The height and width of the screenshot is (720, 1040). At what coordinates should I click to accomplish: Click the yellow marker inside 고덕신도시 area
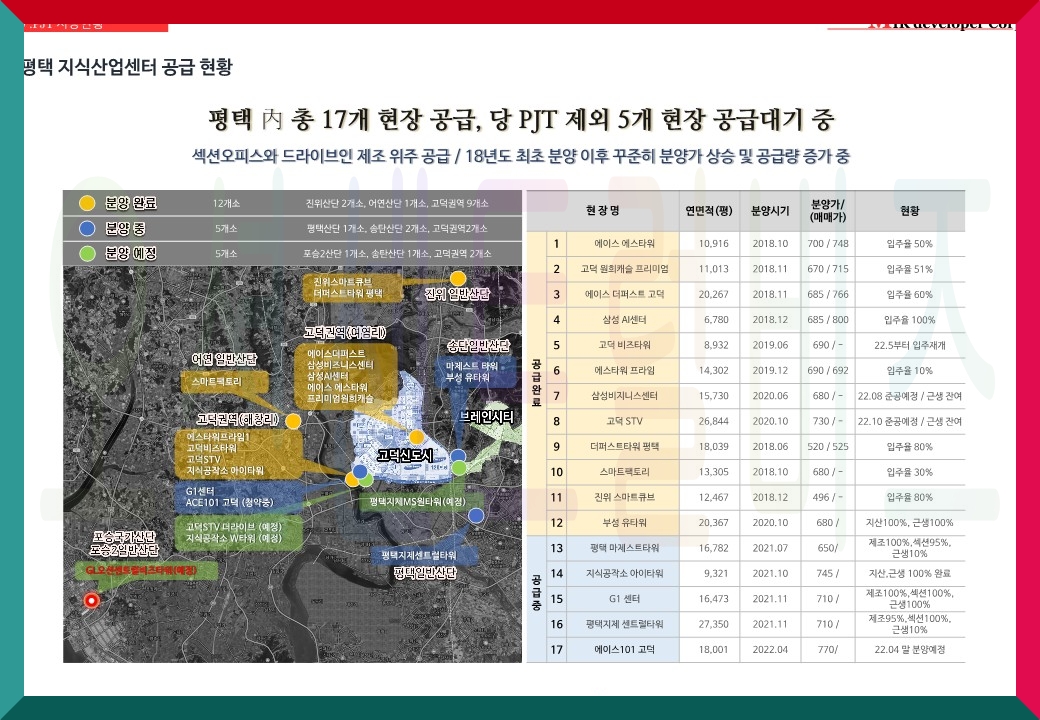click(x=417, y=437)
